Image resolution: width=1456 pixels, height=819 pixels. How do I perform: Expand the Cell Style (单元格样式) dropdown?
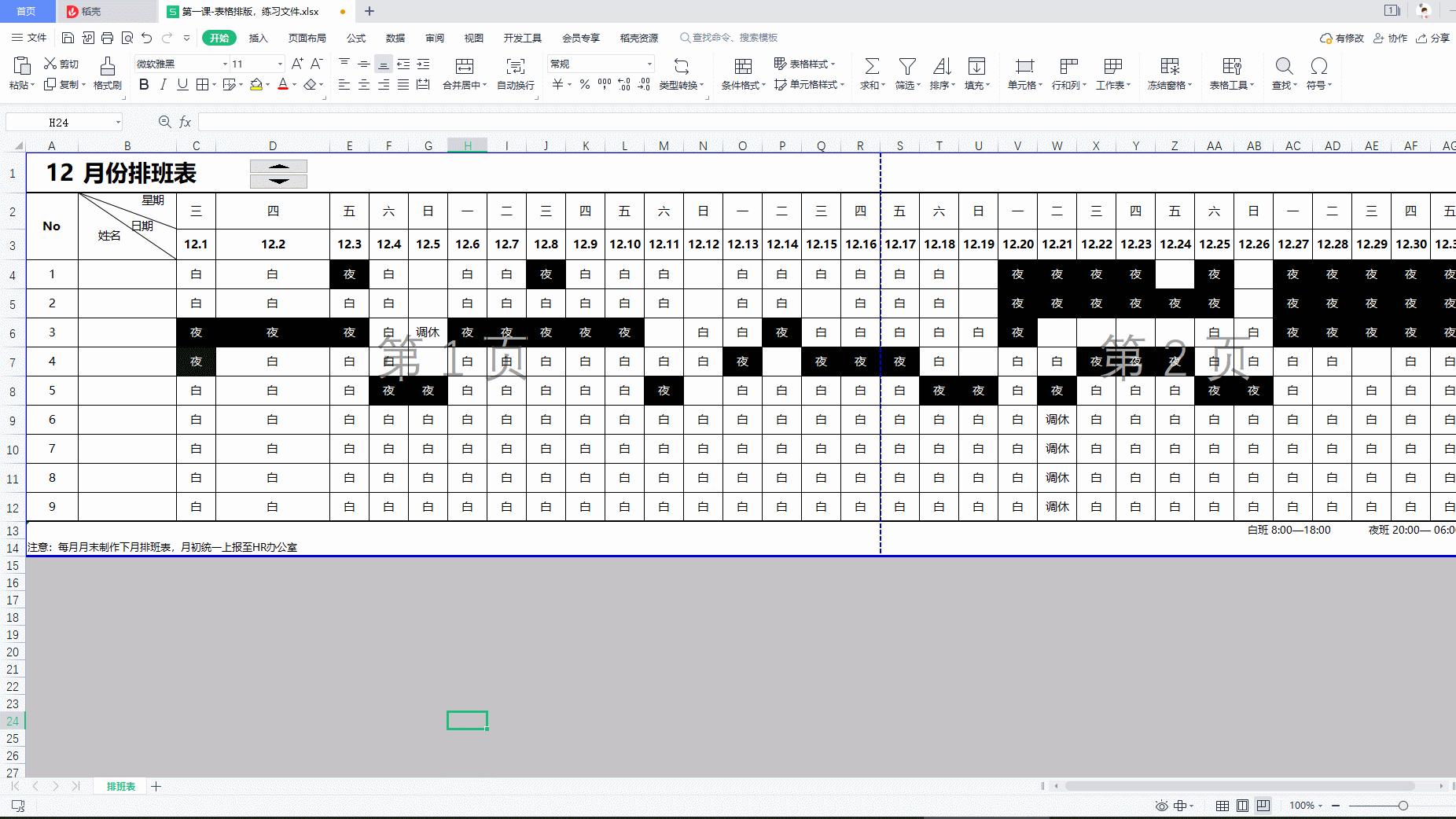tap(842, 85)
